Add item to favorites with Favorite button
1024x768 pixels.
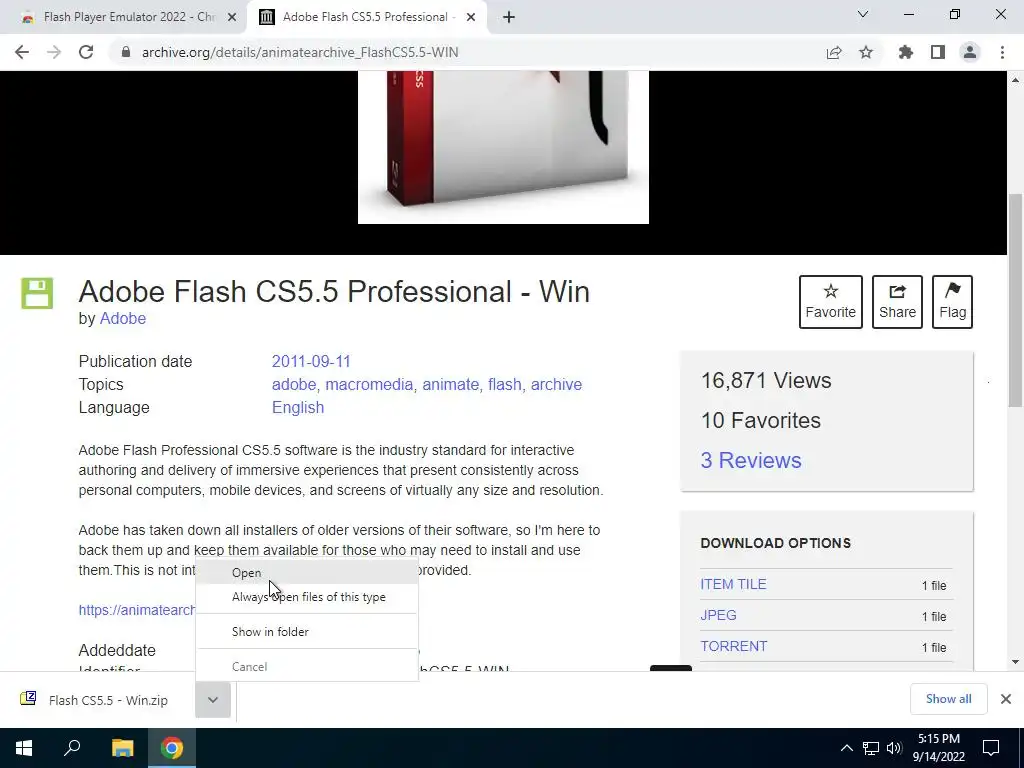pos(831,302)
